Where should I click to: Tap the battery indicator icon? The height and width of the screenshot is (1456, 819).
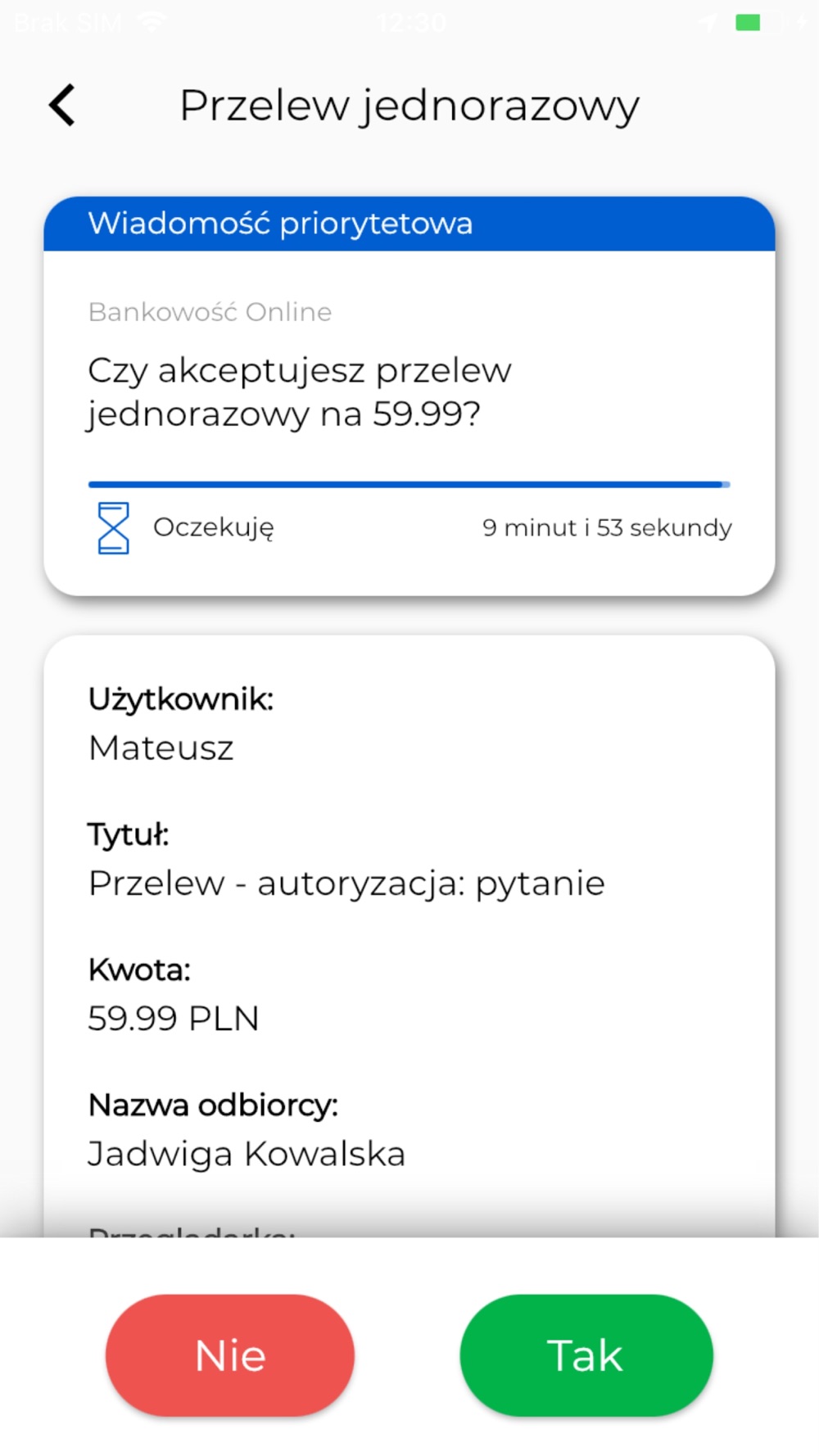pyautogui.click(x=758, y=22)
